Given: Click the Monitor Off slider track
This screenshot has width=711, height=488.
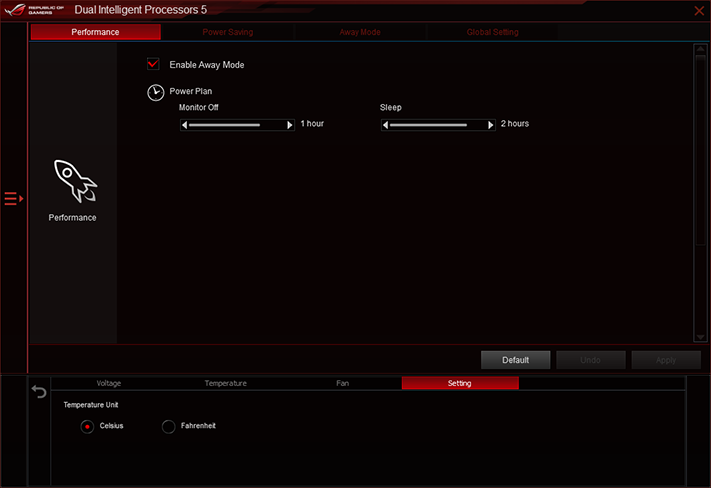Looking at the screenshot, I should [x=237, y=125].
